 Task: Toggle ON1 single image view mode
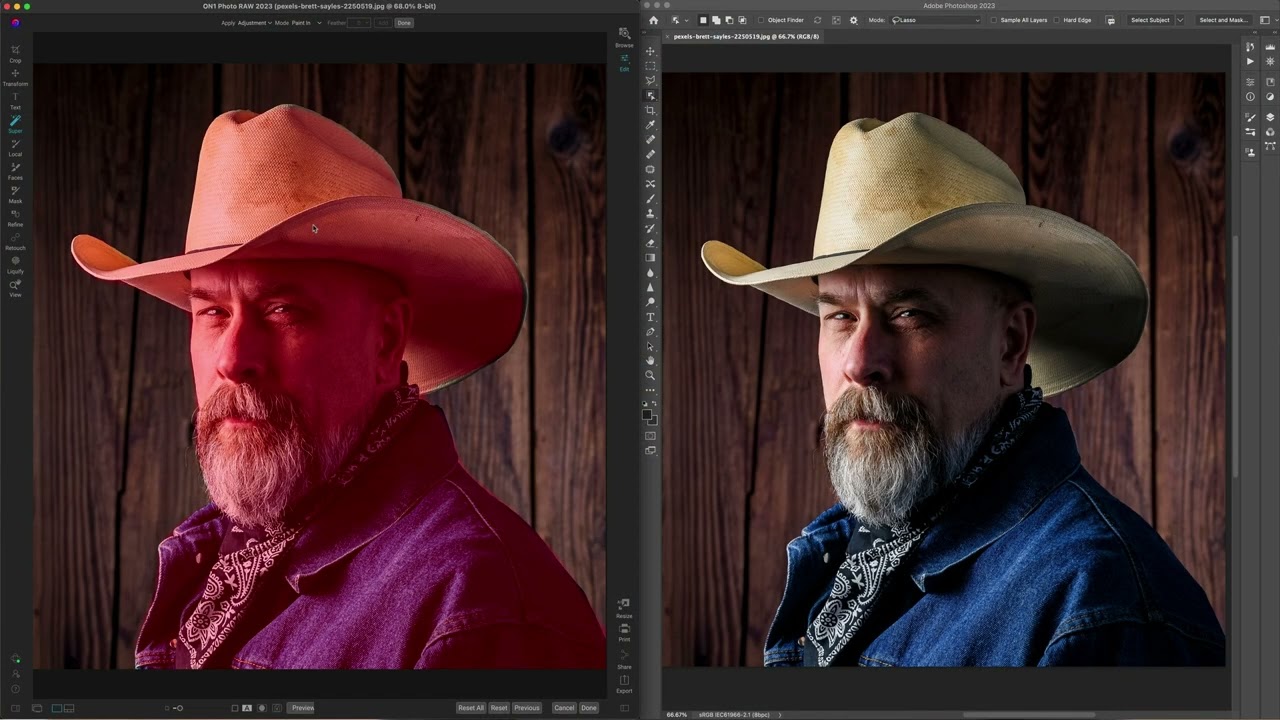click(57, 708)
